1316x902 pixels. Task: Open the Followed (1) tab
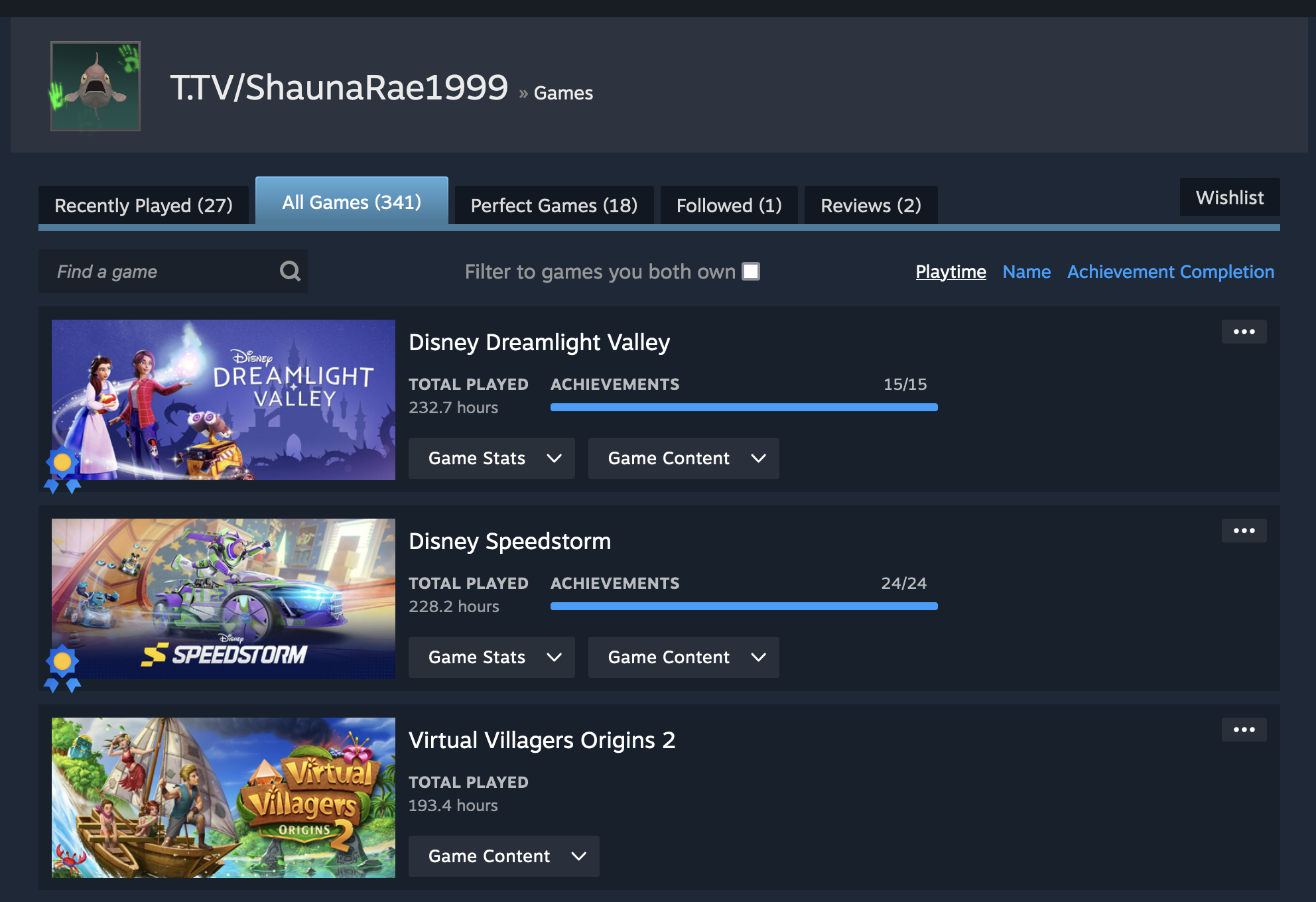point(729,205)
